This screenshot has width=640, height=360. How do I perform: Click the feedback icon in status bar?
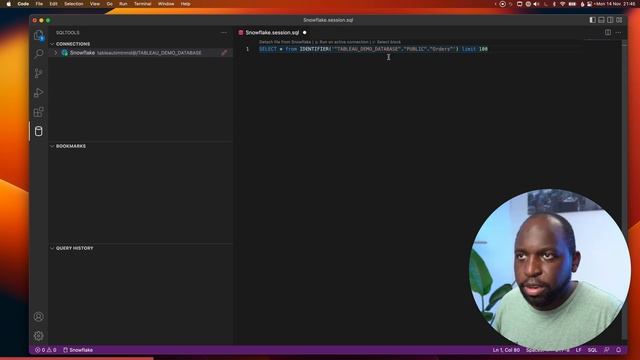[x=607, y=350]
